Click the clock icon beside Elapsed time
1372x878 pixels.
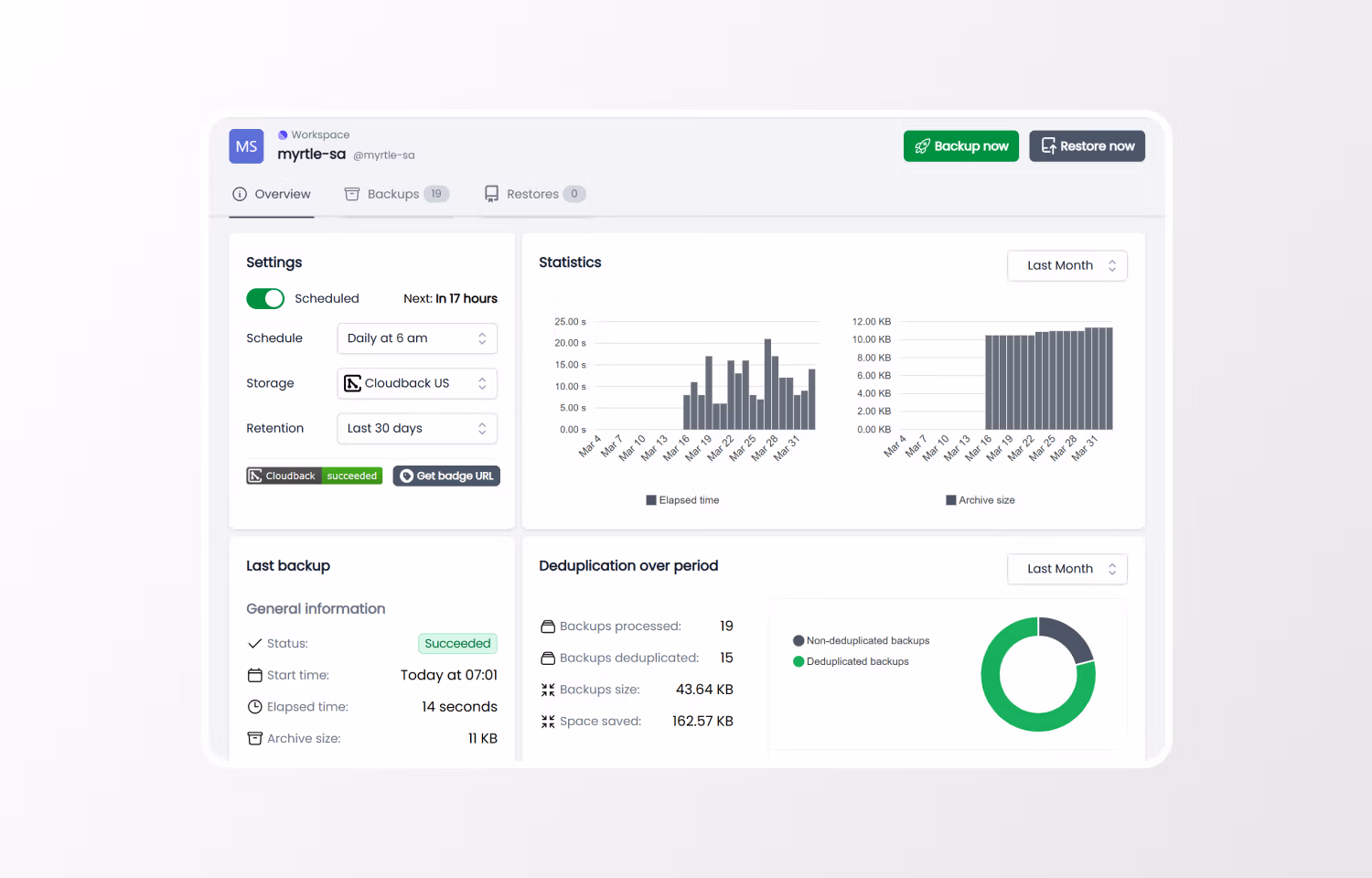pyautogui.click(x=254, y=706)
